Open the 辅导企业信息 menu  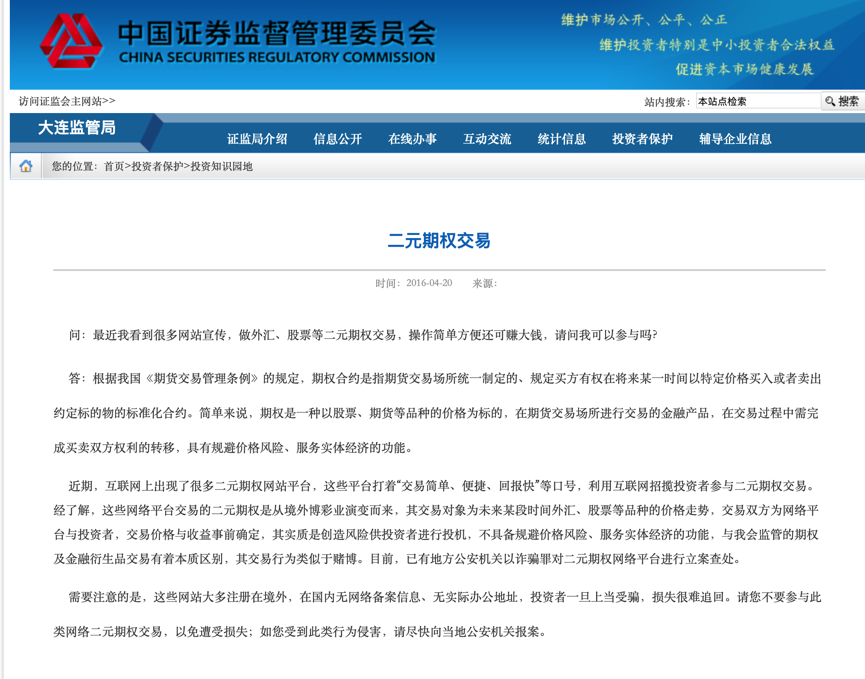pos(735,139)
